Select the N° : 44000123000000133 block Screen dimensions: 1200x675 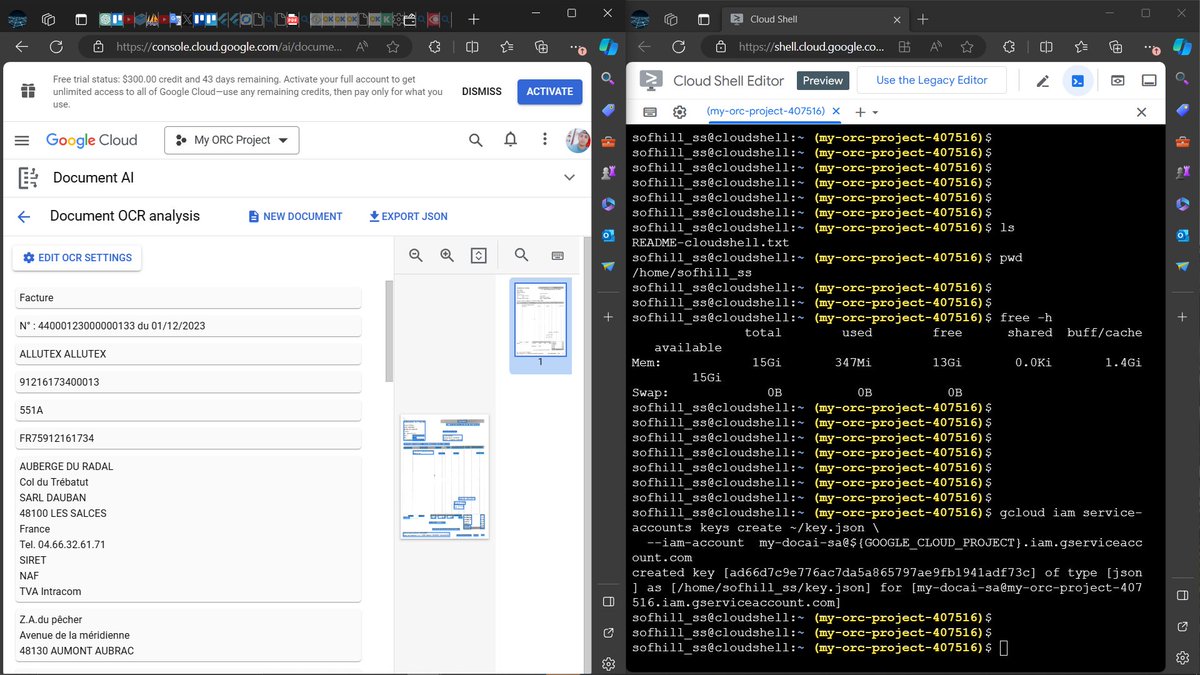point(187,326)
